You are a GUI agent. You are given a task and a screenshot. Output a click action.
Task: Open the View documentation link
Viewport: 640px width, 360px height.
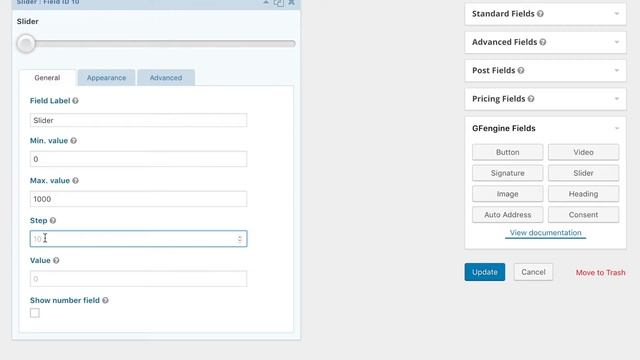click(545, 233)
